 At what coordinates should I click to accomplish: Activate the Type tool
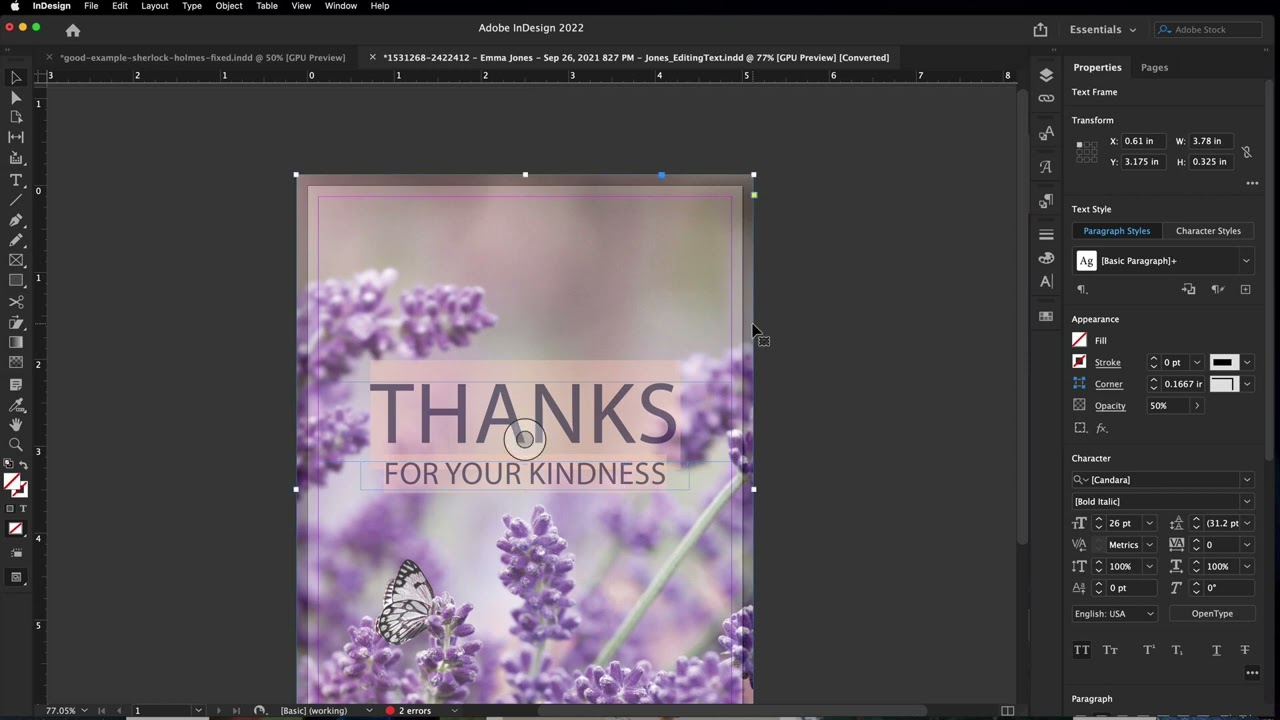pos(16,180)
